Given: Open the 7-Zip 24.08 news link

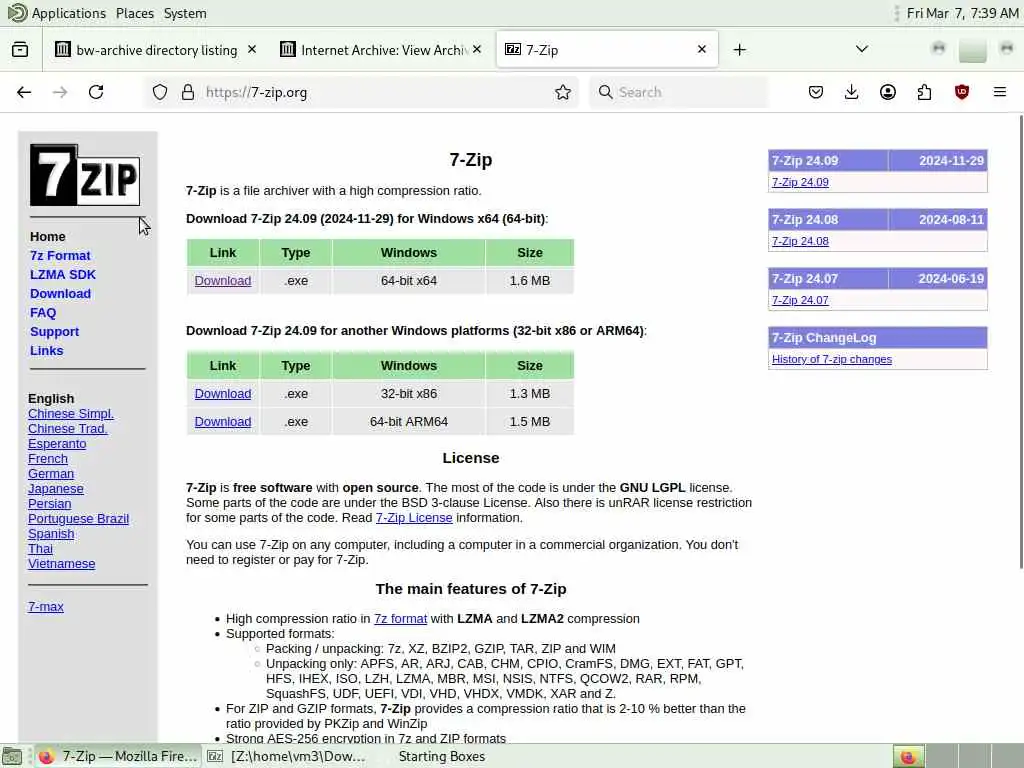Looking at the screenshot, I should tap(800, 241).
